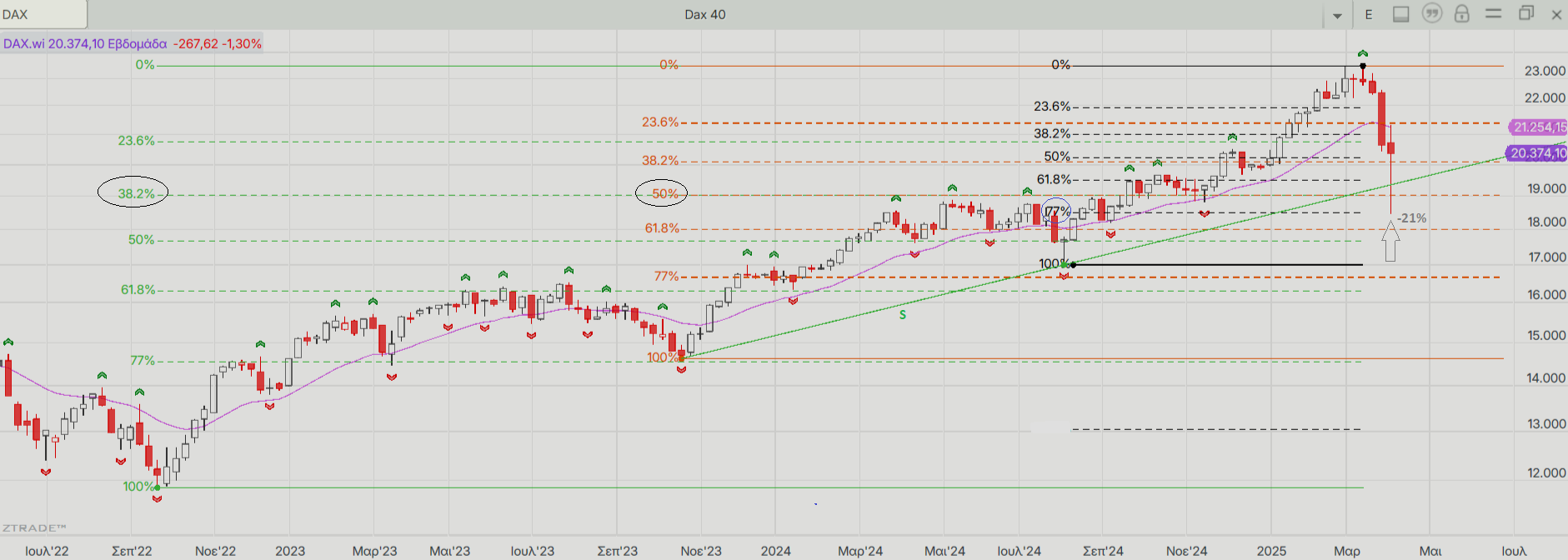Image resolution: width=1568 pixels, height=560 pixels.
Task: Expand the title bar dropdown arrow
Action: click(1337, 16)
